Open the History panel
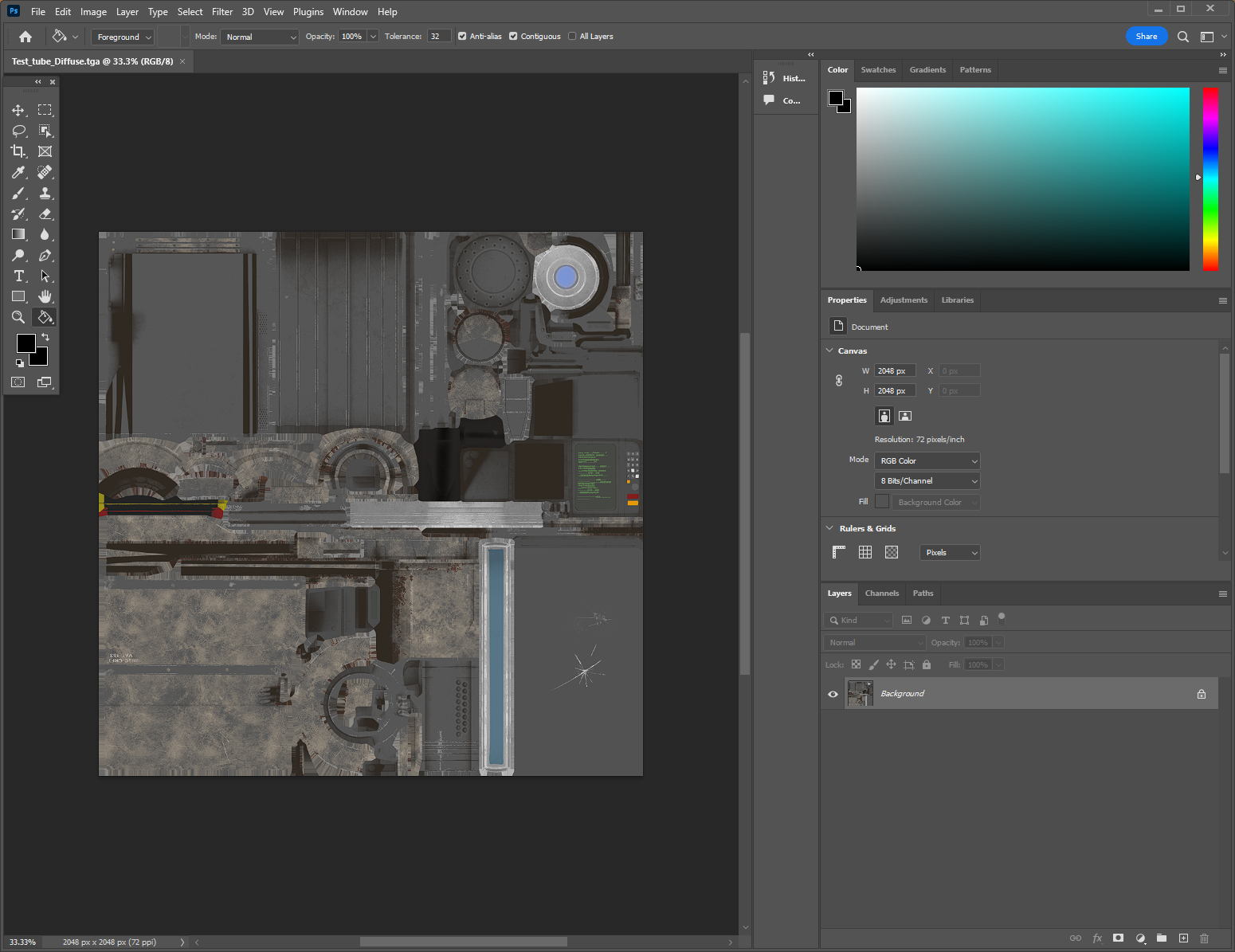 [x=785, y=77]
